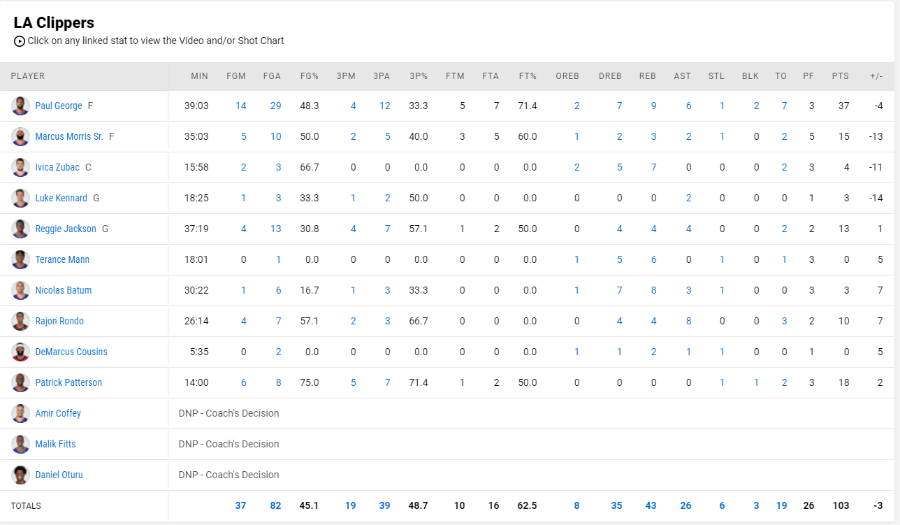
Task: Click Paul George's minutes 39:03
Action: [196, 106]
